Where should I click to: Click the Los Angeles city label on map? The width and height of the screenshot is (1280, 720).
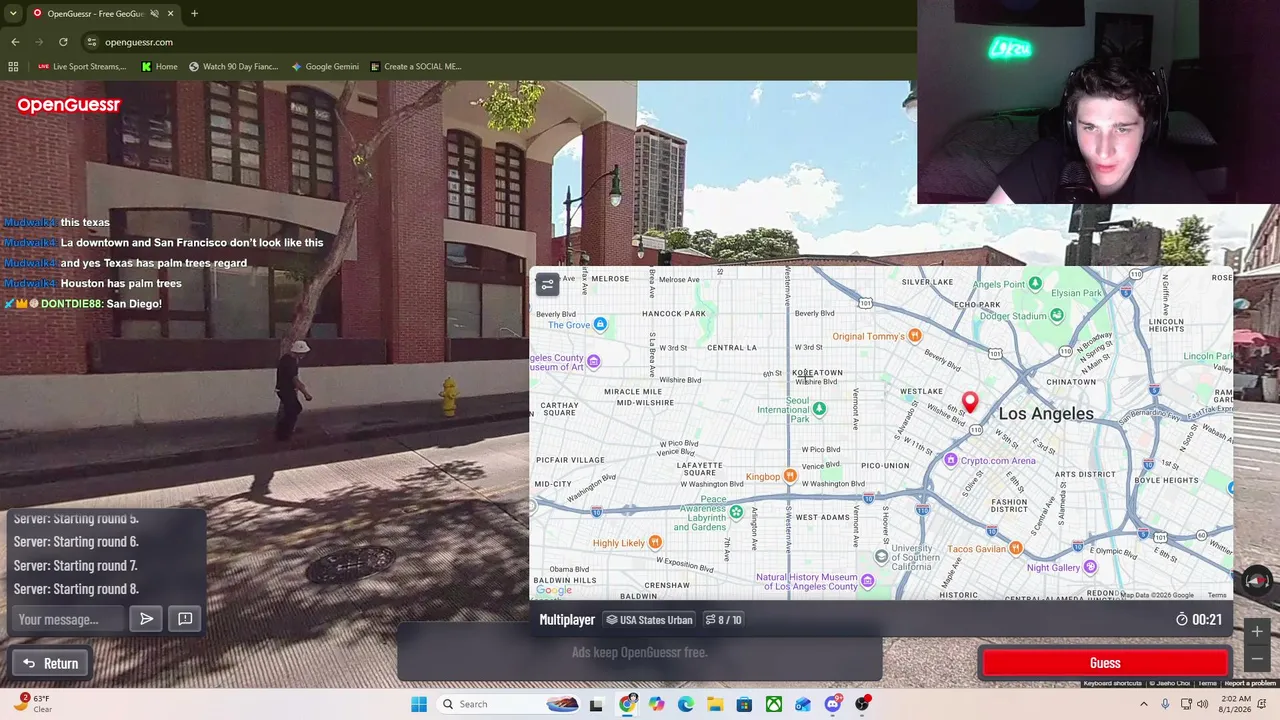pyautogui.click(x=1046, y=414)
